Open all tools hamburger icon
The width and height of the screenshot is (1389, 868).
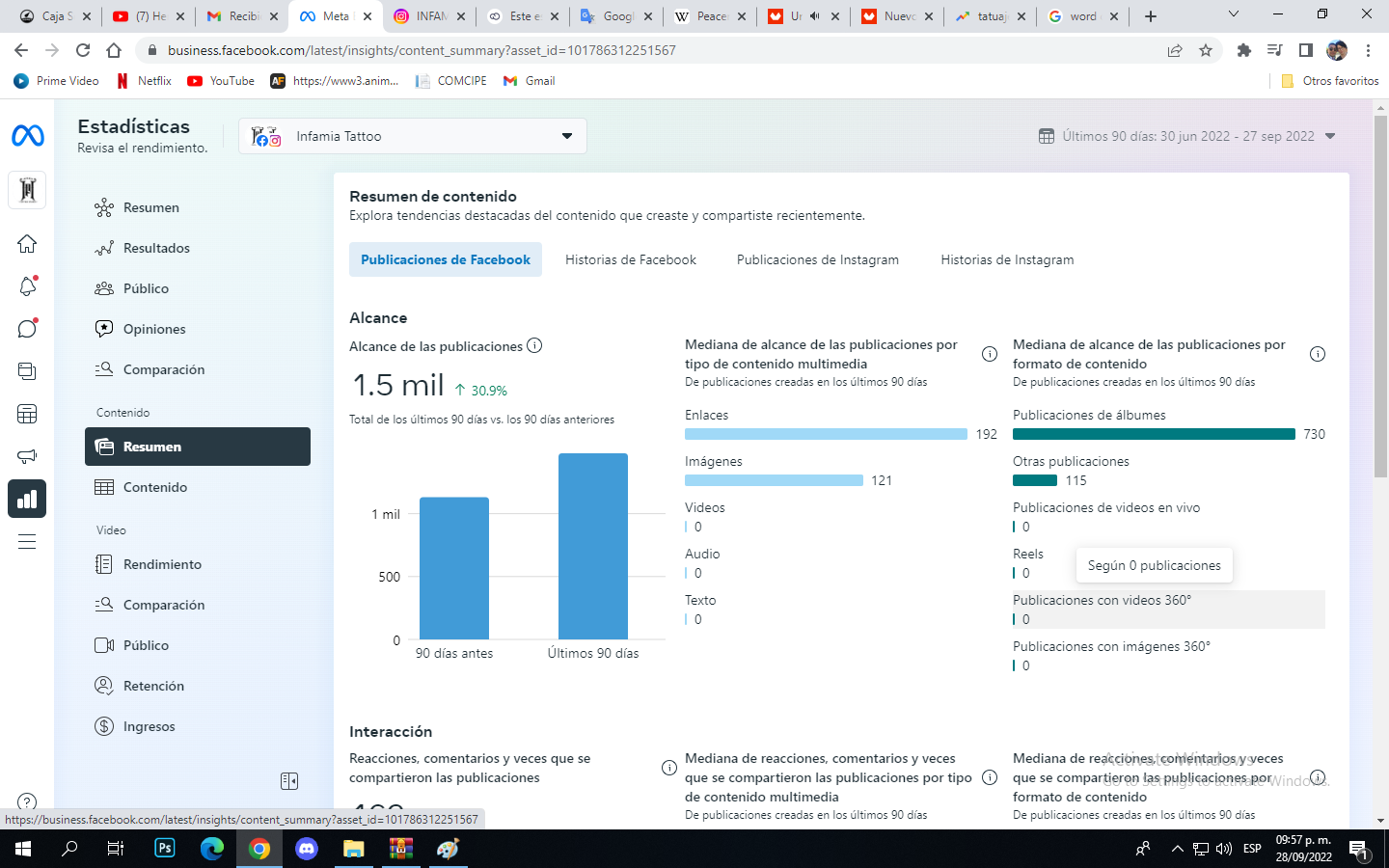tap(27, 541)
